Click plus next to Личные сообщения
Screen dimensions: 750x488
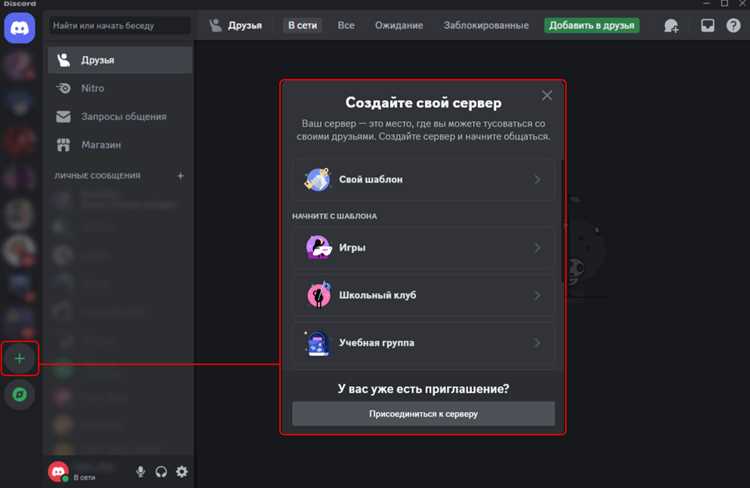pyautogui.click(x=180, y=176)
